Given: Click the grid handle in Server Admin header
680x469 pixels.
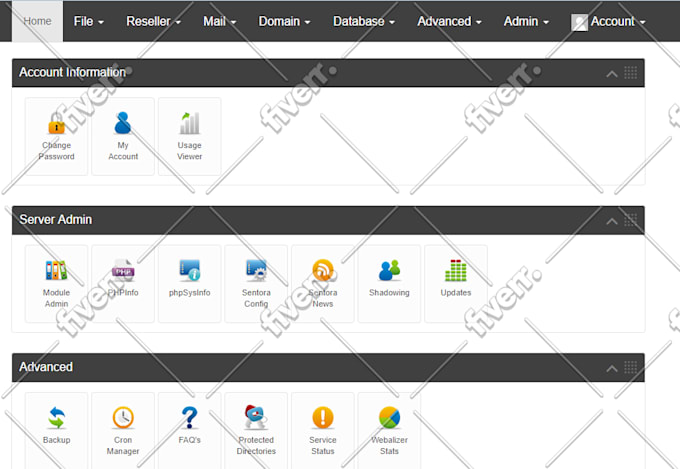Looking at the screenshot, I should pos(631,220).
